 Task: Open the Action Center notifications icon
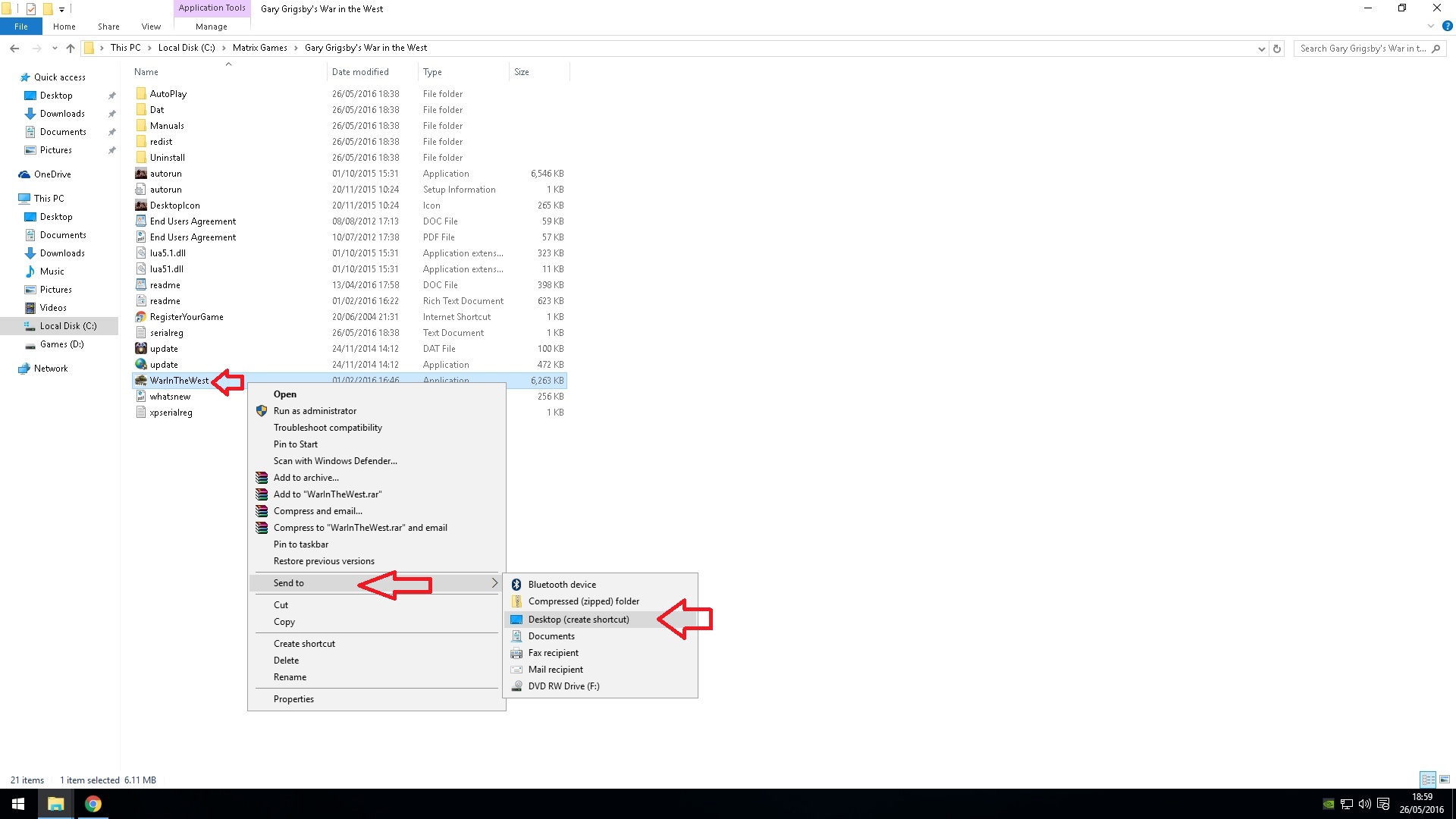(1383, 804)
